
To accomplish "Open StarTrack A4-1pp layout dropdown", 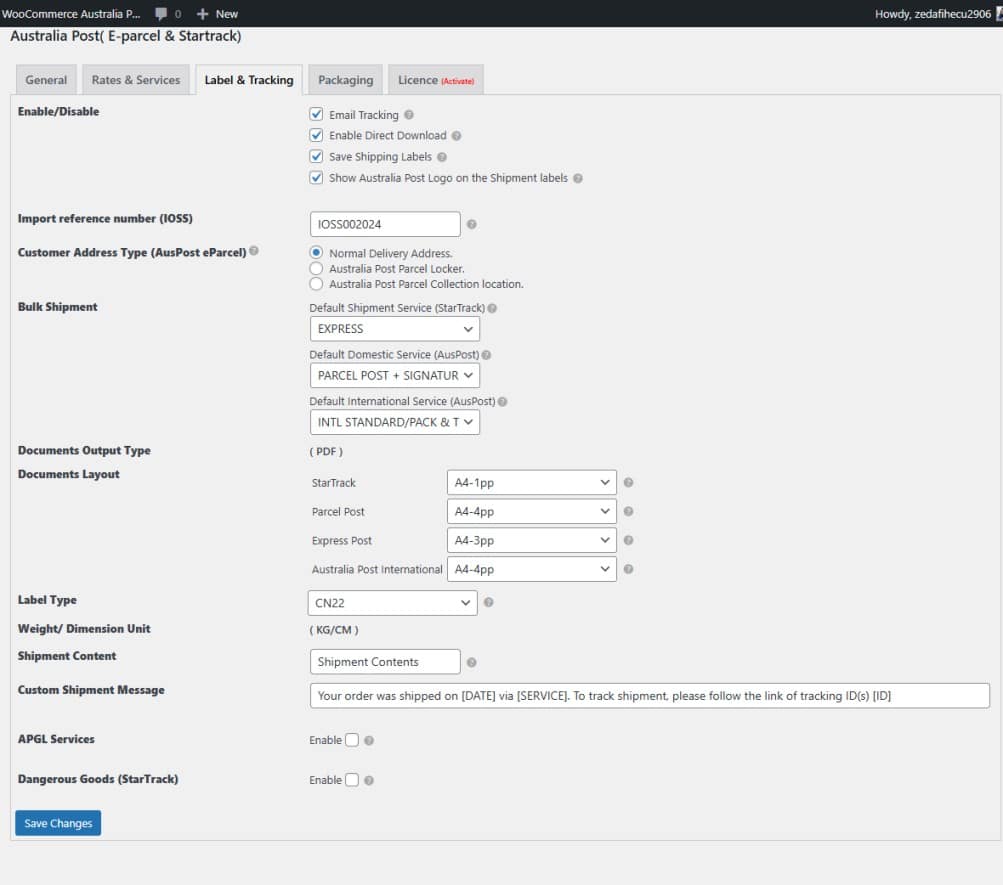I will point(532,483).
